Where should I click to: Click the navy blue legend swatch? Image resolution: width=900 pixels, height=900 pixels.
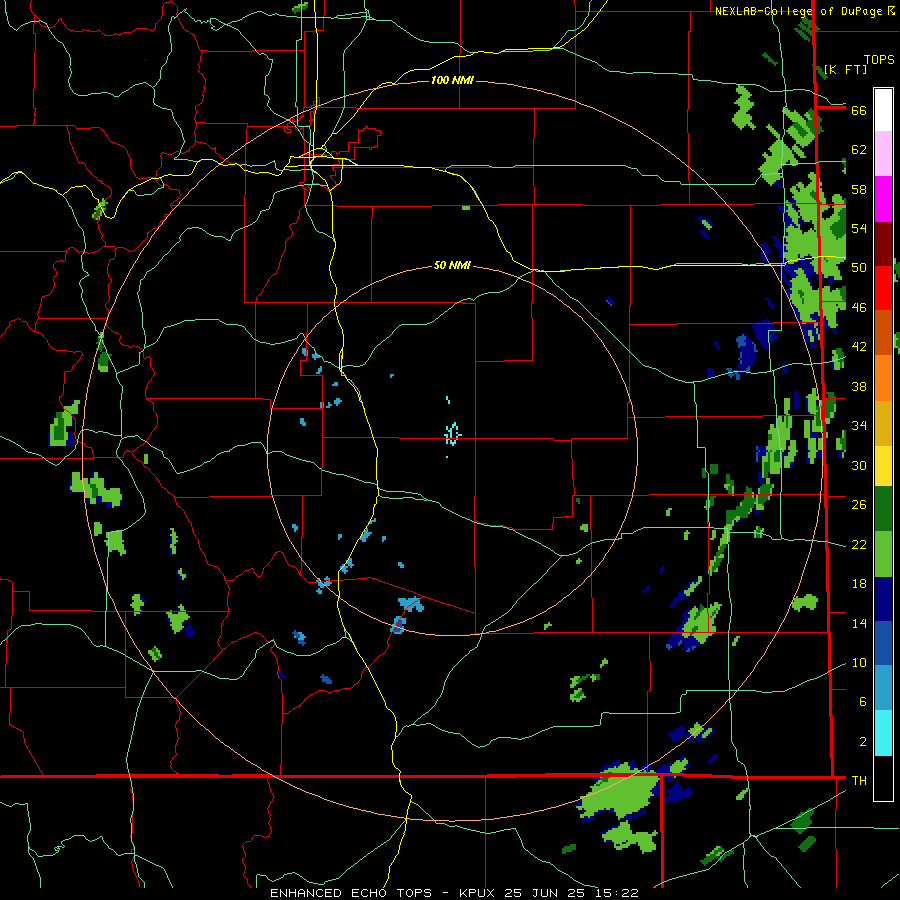pyautogui.click(x=883, y=599)
